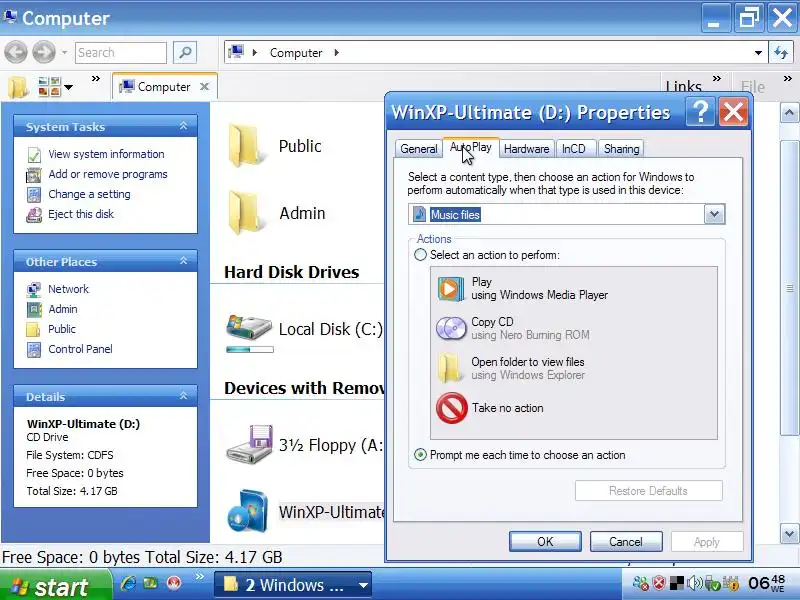This screenshot has width=800, height=600.
Task: Click the Start button
Action: pos(54,586)
